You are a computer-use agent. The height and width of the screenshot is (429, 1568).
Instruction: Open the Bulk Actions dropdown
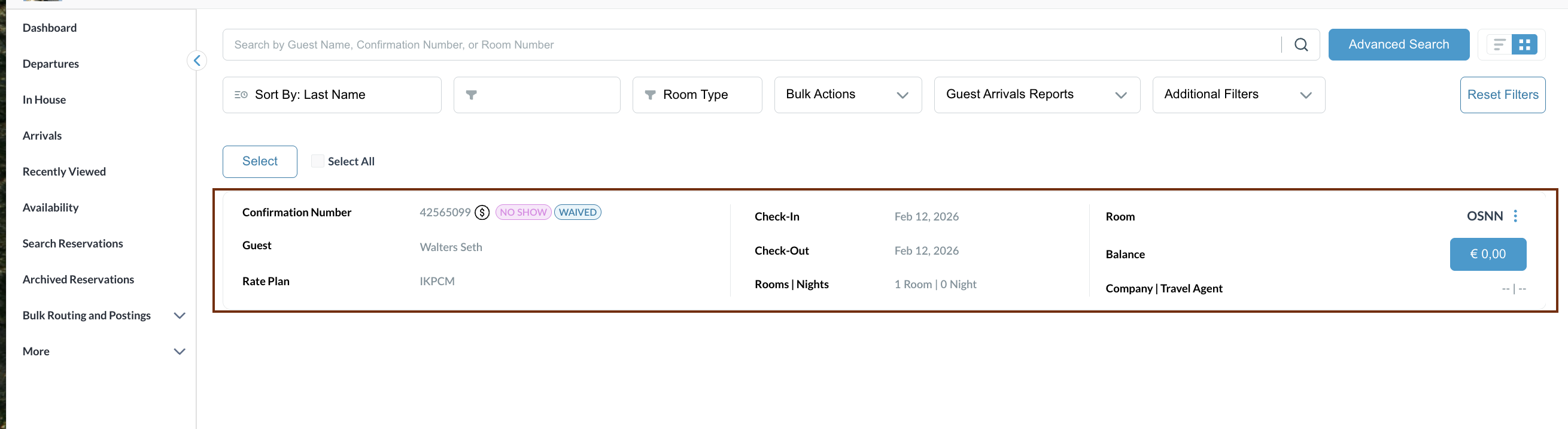point(847,95)
